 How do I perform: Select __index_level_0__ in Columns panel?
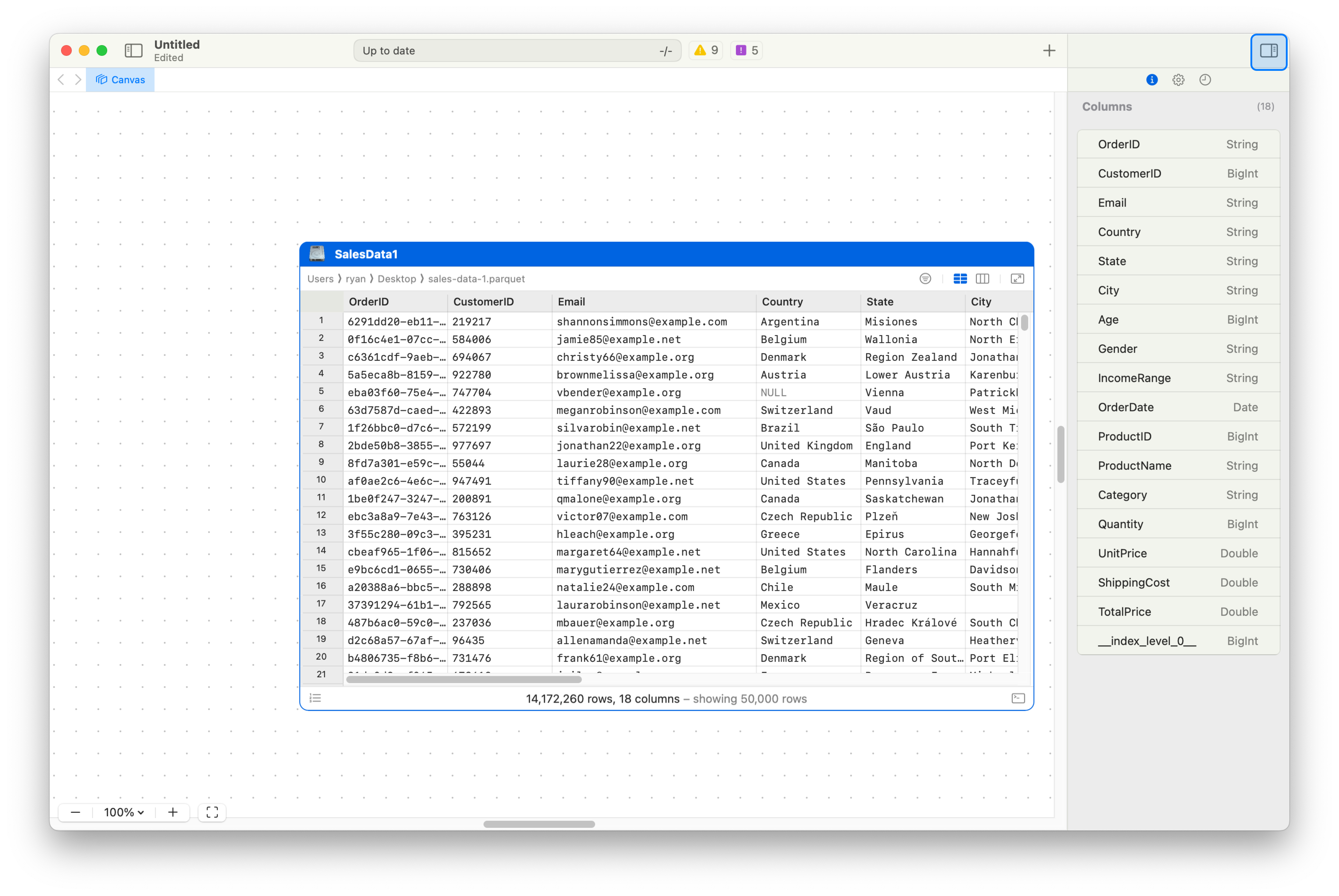pyautogui.click(x=1178, y=641)
